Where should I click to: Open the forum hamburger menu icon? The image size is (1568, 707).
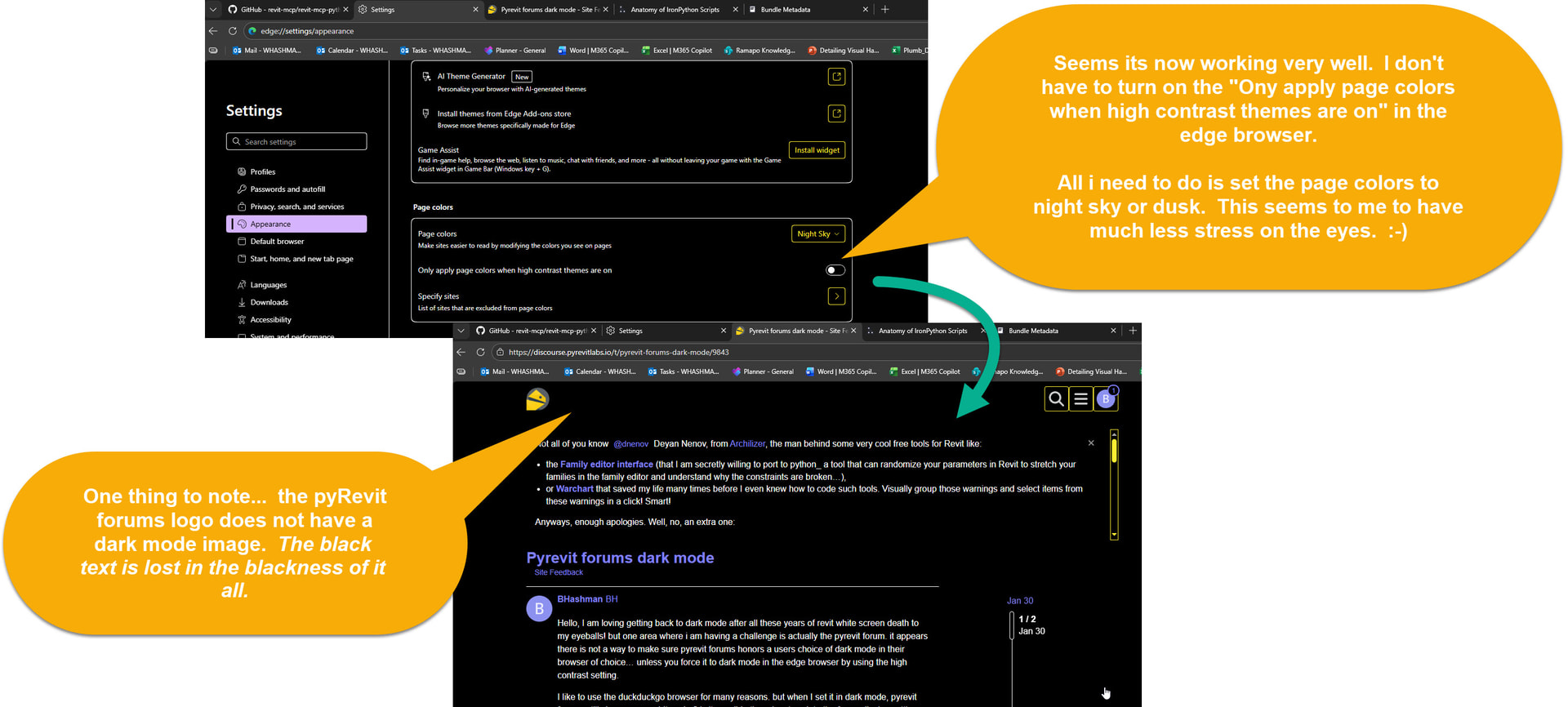click(x=1080, y=399)
